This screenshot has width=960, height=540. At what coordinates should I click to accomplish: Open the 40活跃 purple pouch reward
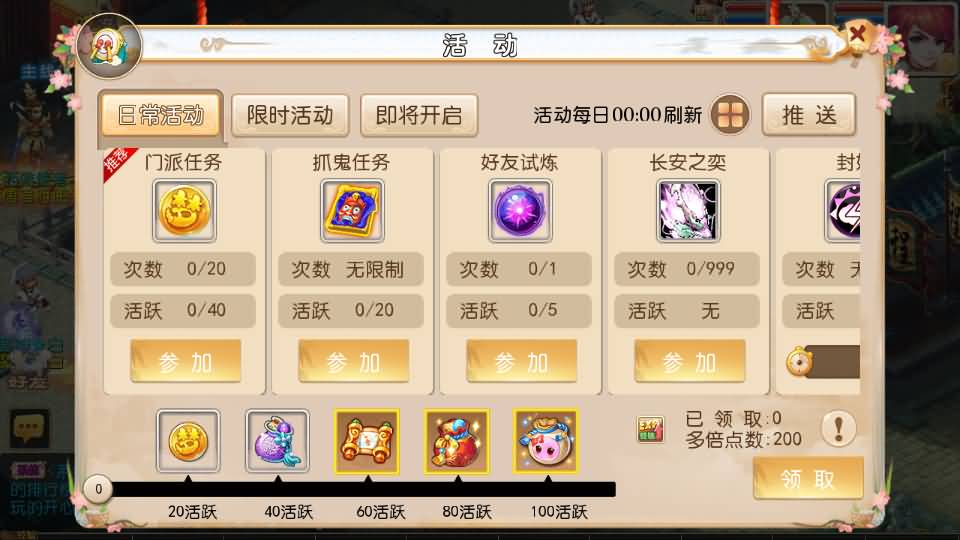click(x=277, y=441)
